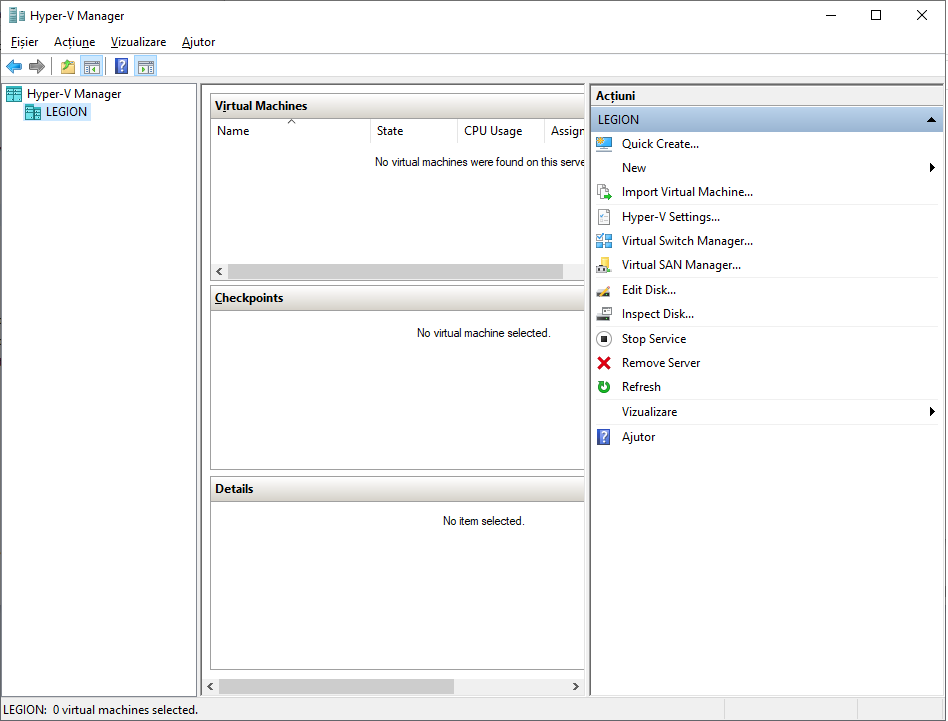This screenshot has height=721, width=948.
Task: Select Hyper-V Manager root tree node
Action: 73,94
